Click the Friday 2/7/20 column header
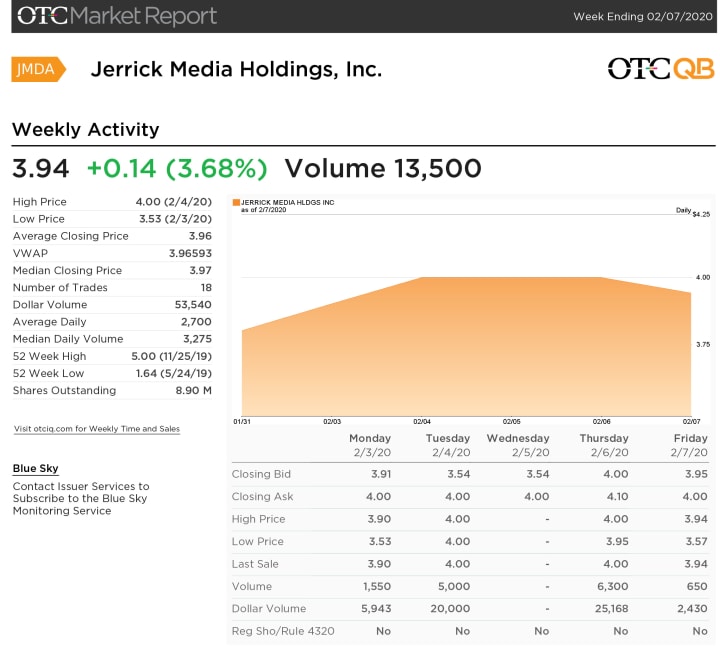Screen dimensions: 720x655 (689, 445)
